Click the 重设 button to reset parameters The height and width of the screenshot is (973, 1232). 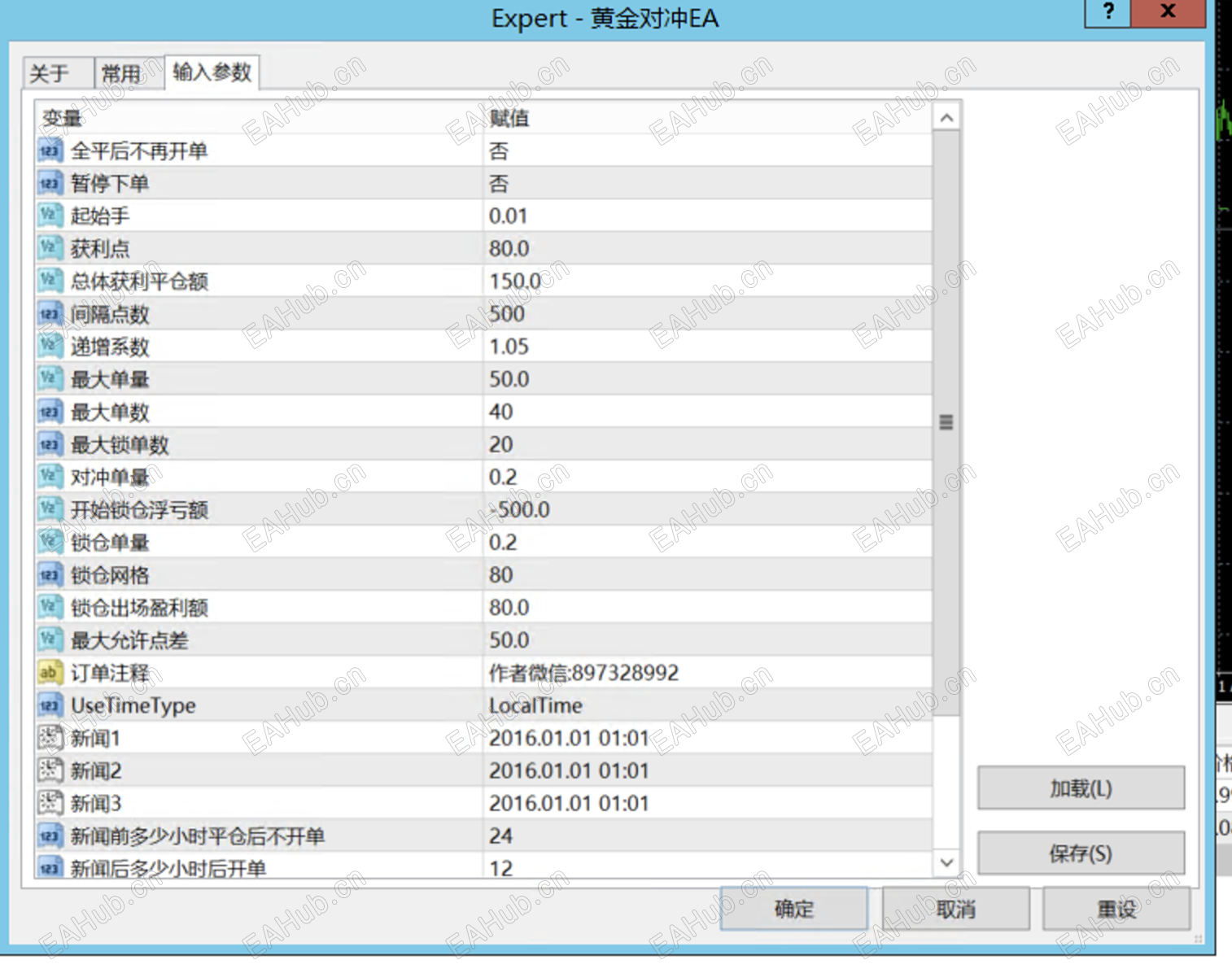tap(1117, 908)
